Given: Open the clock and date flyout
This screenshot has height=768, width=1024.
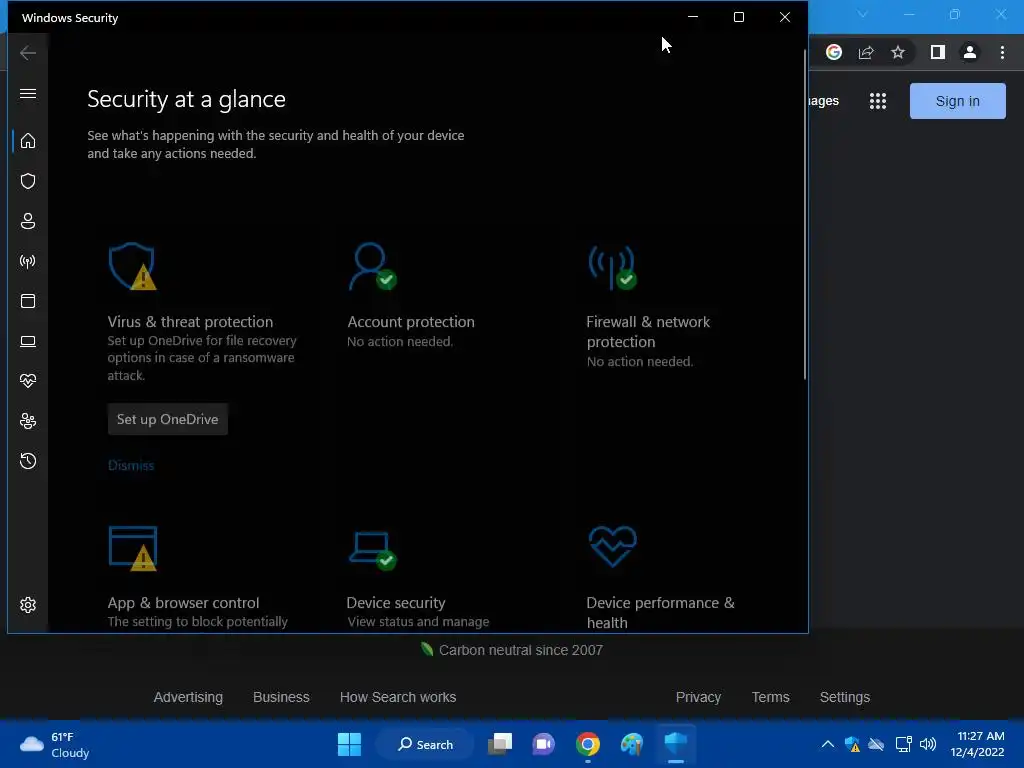Looking at the screenshot, I should pyautogui.click(x=977, y=744).
